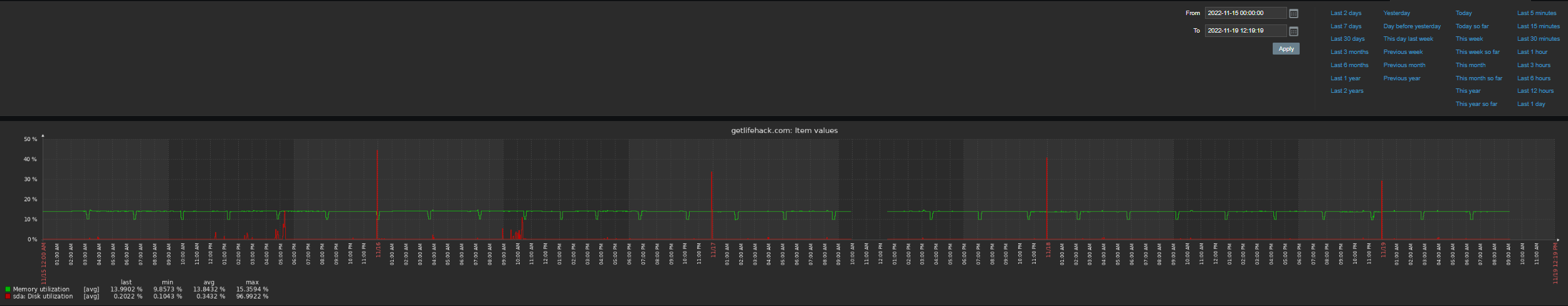This screenshot has height=306, width=1568.
Task: Select the Last 30 days range
Action: 1348,39
